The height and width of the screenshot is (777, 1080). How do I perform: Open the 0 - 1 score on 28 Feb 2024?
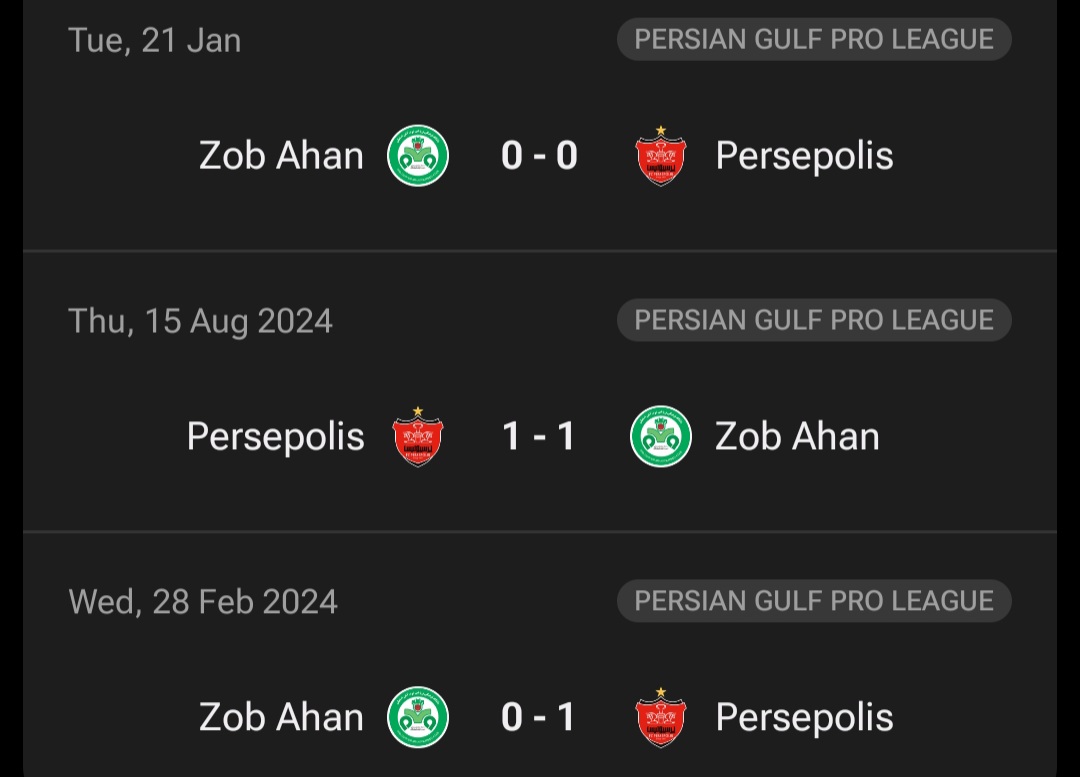[x=540, y=717]
